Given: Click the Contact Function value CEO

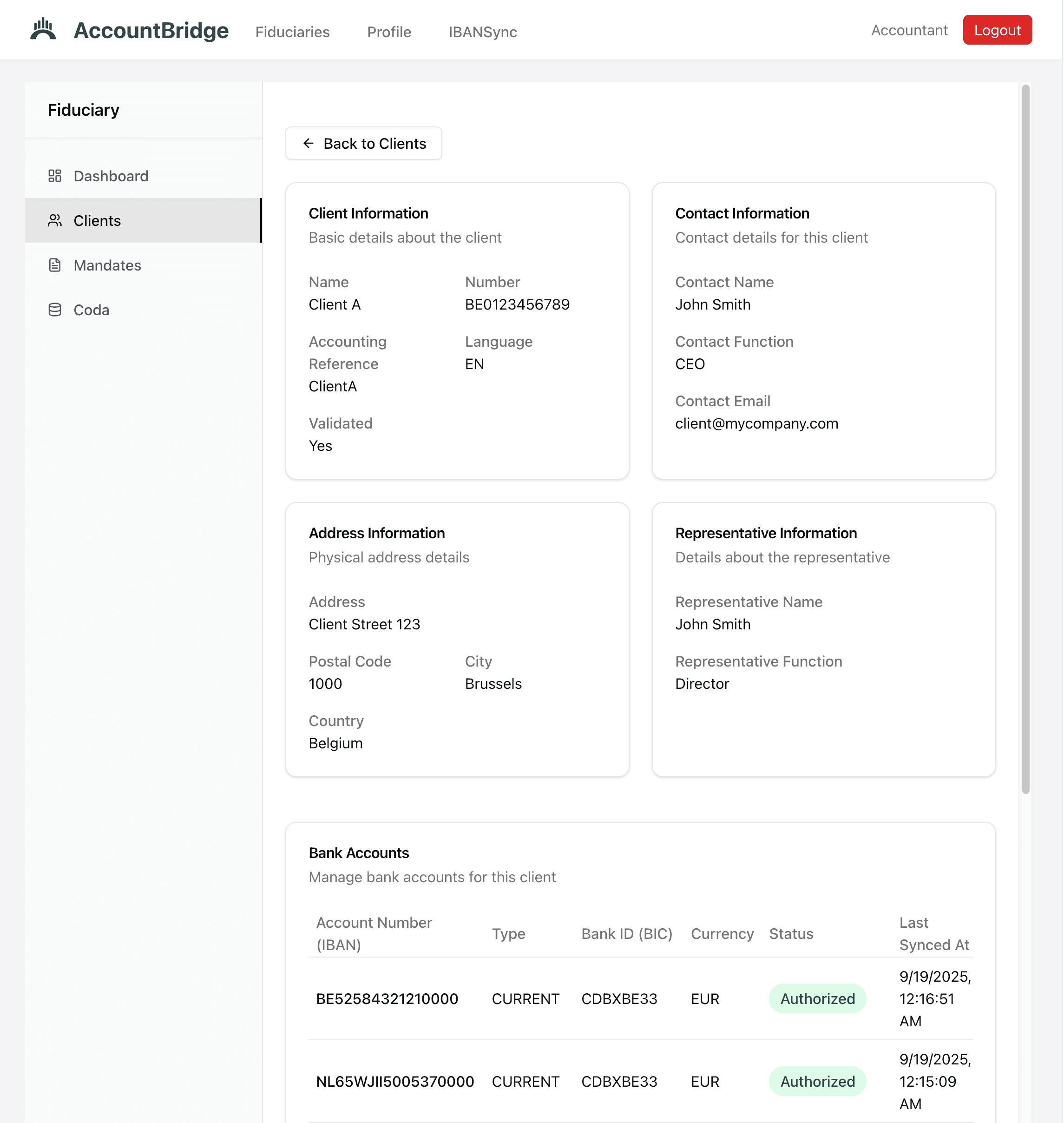Looking at the screenshot, I should point(690,364).
